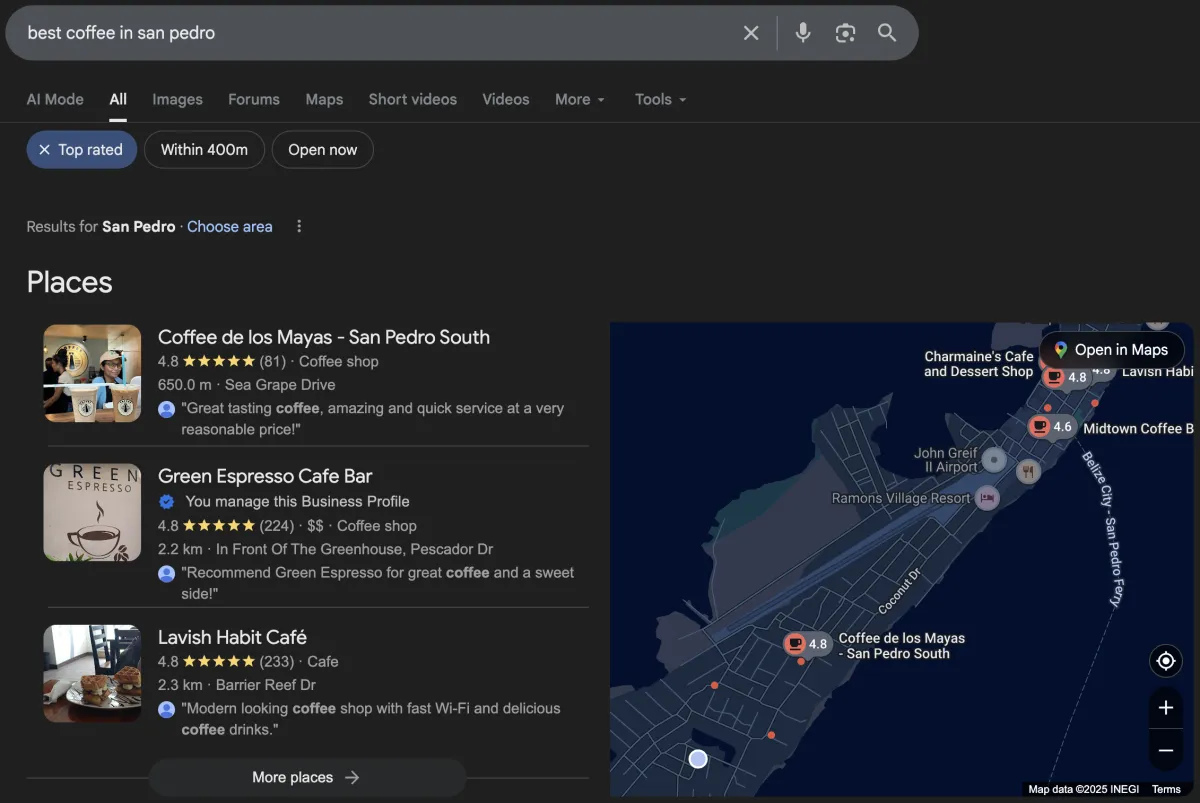Viewport: 1200px width, 803px height.
Task: Expand the Tools dropdown
Action: tap(660, 99)
